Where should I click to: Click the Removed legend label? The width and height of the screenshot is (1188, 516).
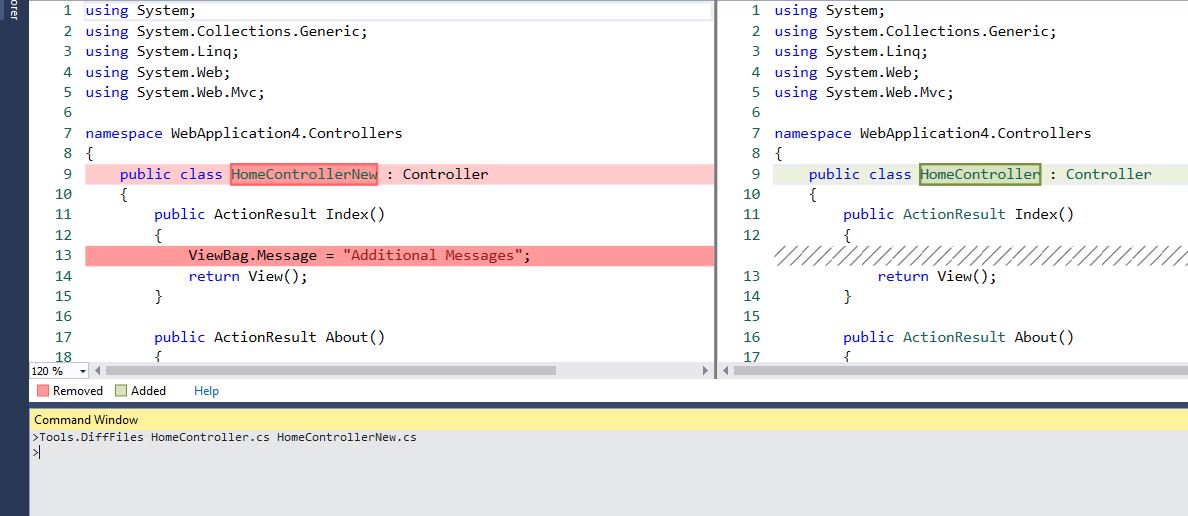[x=77, y=391]
